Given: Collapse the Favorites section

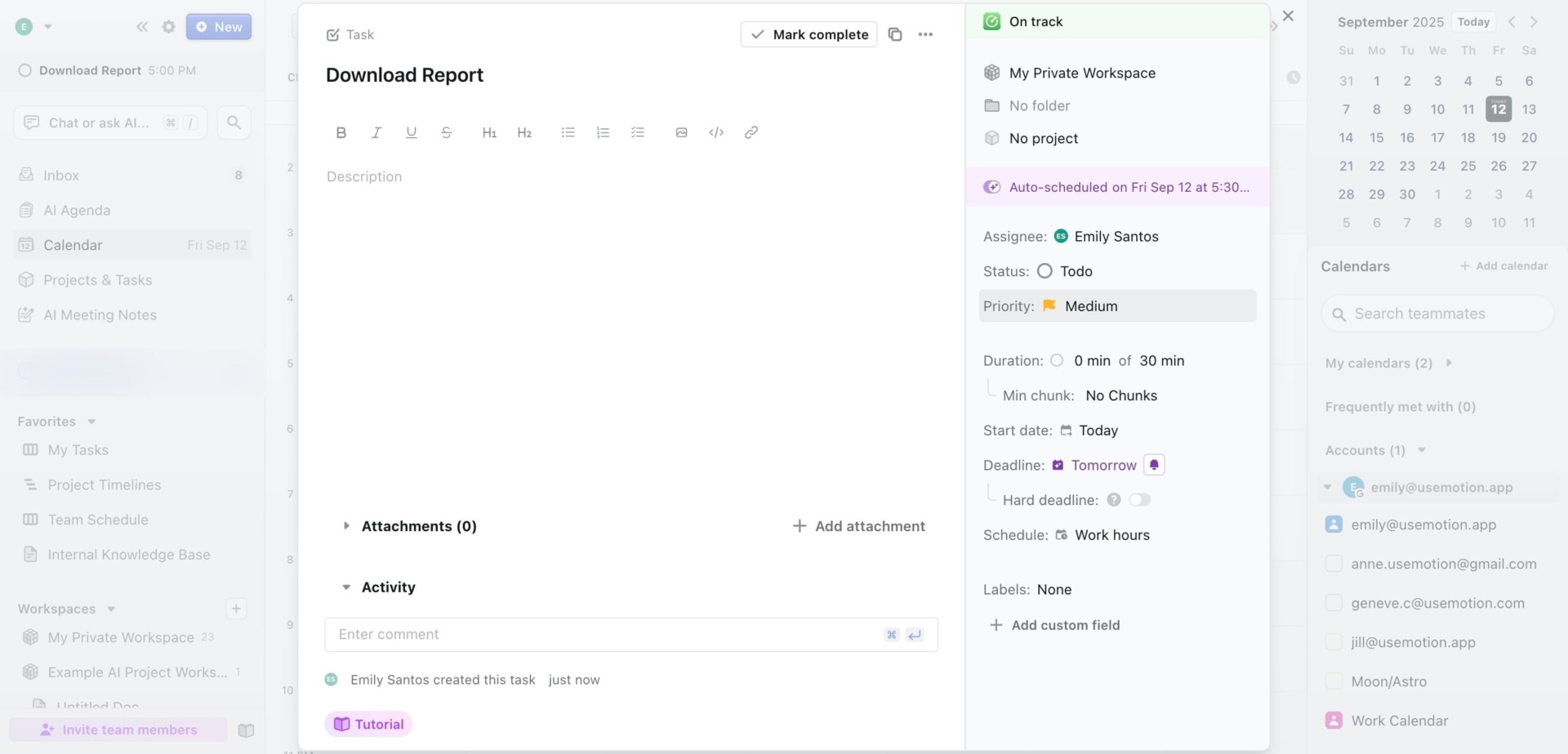Looking at the screenshot, I should 91,422.
